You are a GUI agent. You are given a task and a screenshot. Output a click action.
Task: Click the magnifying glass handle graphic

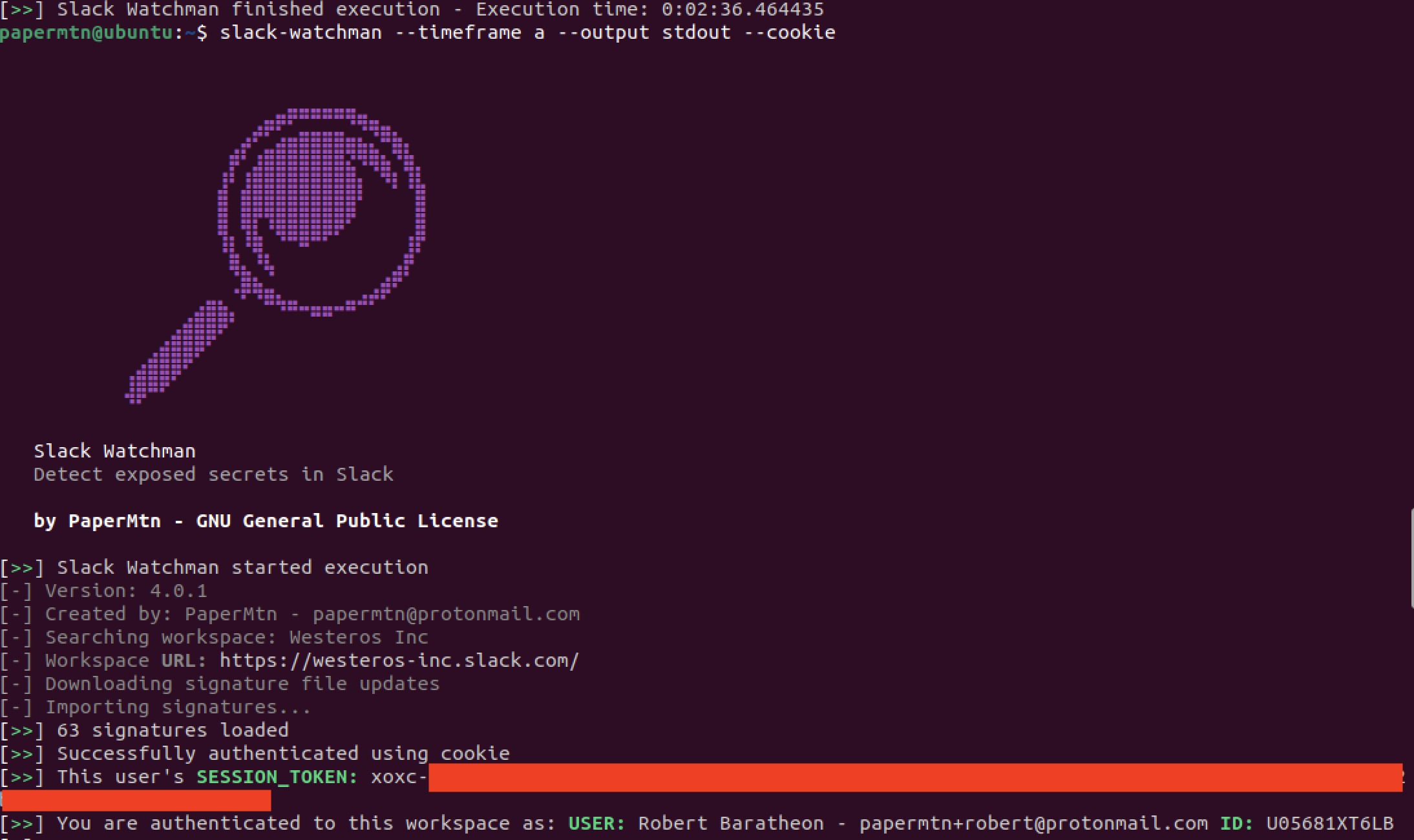(179, 352)
